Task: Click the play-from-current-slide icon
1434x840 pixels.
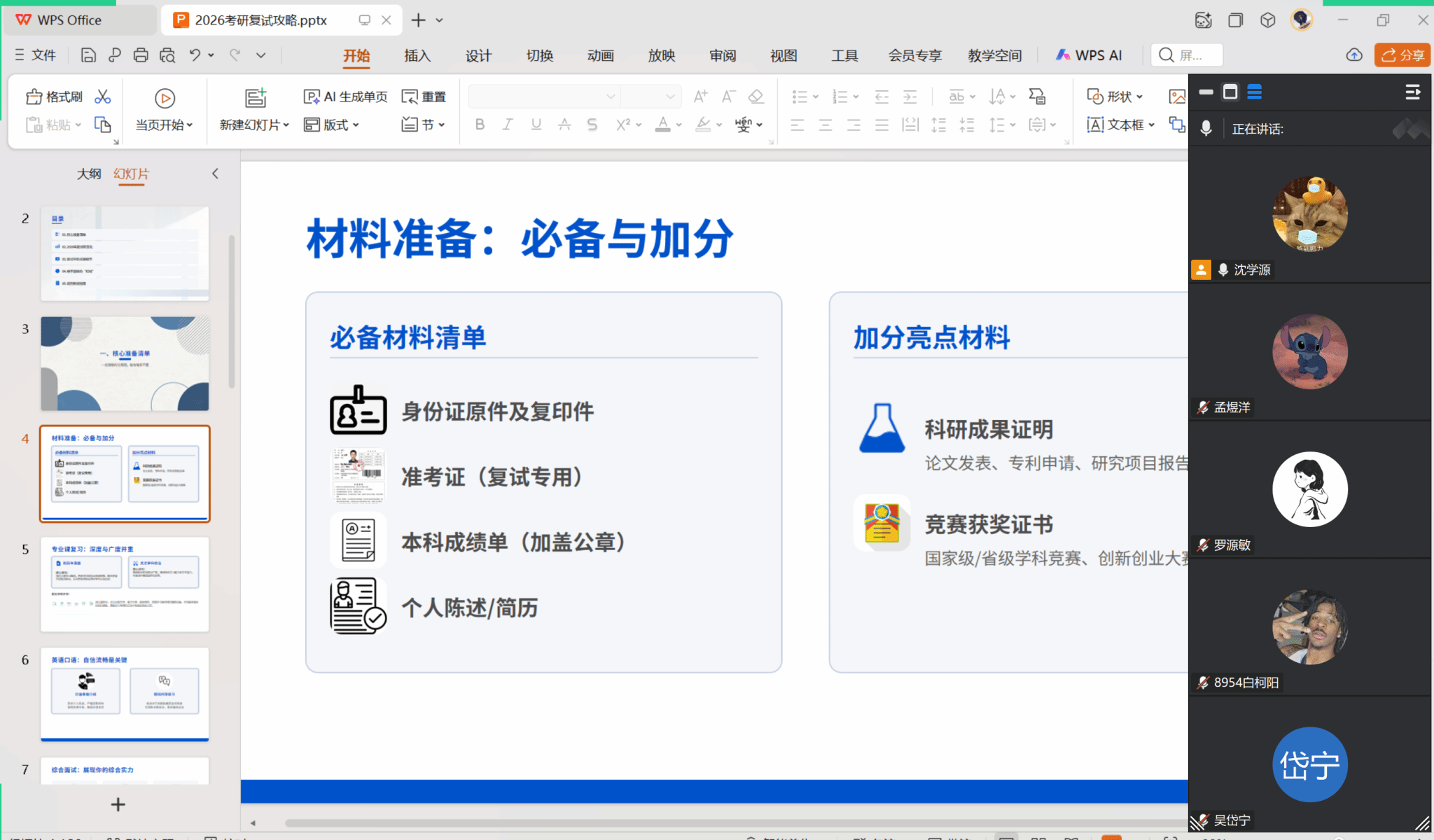Action: coord(165,99)
